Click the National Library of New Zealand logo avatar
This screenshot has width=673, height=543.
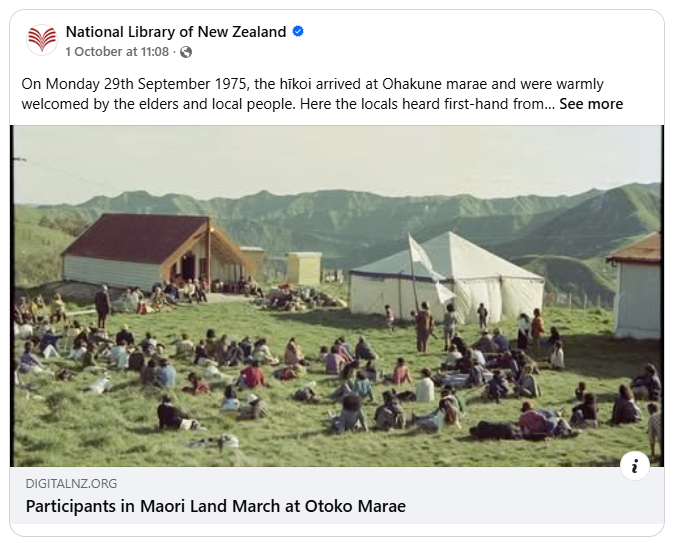42,41
